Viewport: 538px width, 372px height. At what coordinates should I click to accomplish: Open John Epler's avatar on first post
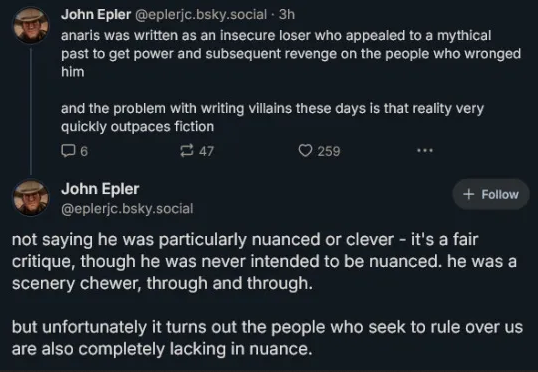[31, 25]
